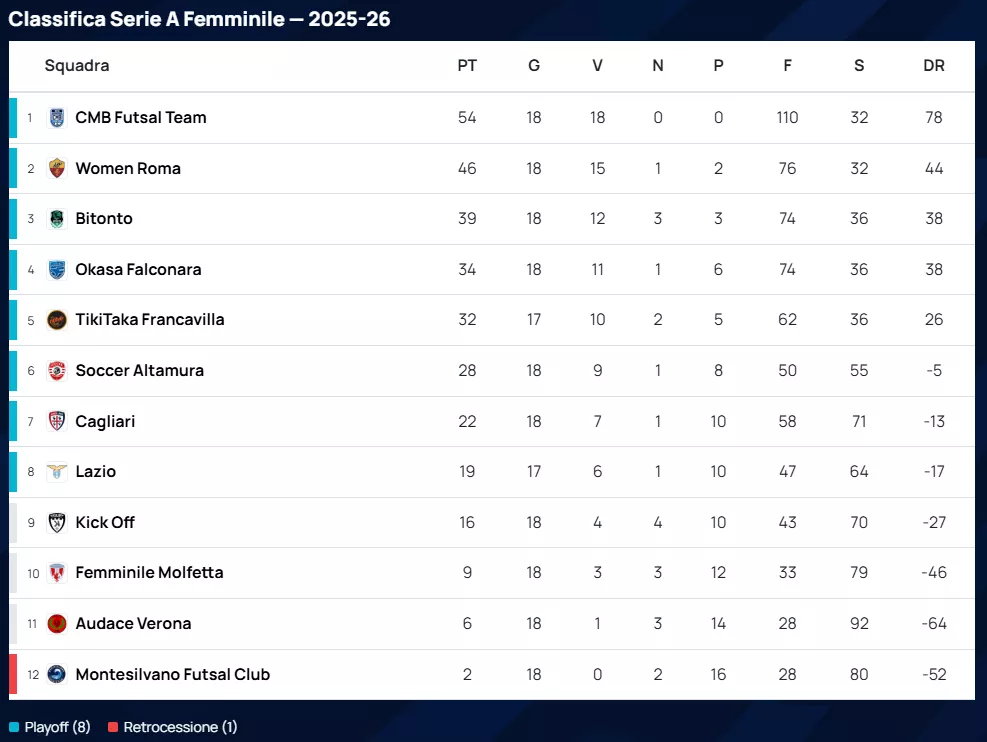This screenshot has height=742, width=987.
Task: Click the TikiTaka Francavilla round logo
Action: (x=57, y=320)
